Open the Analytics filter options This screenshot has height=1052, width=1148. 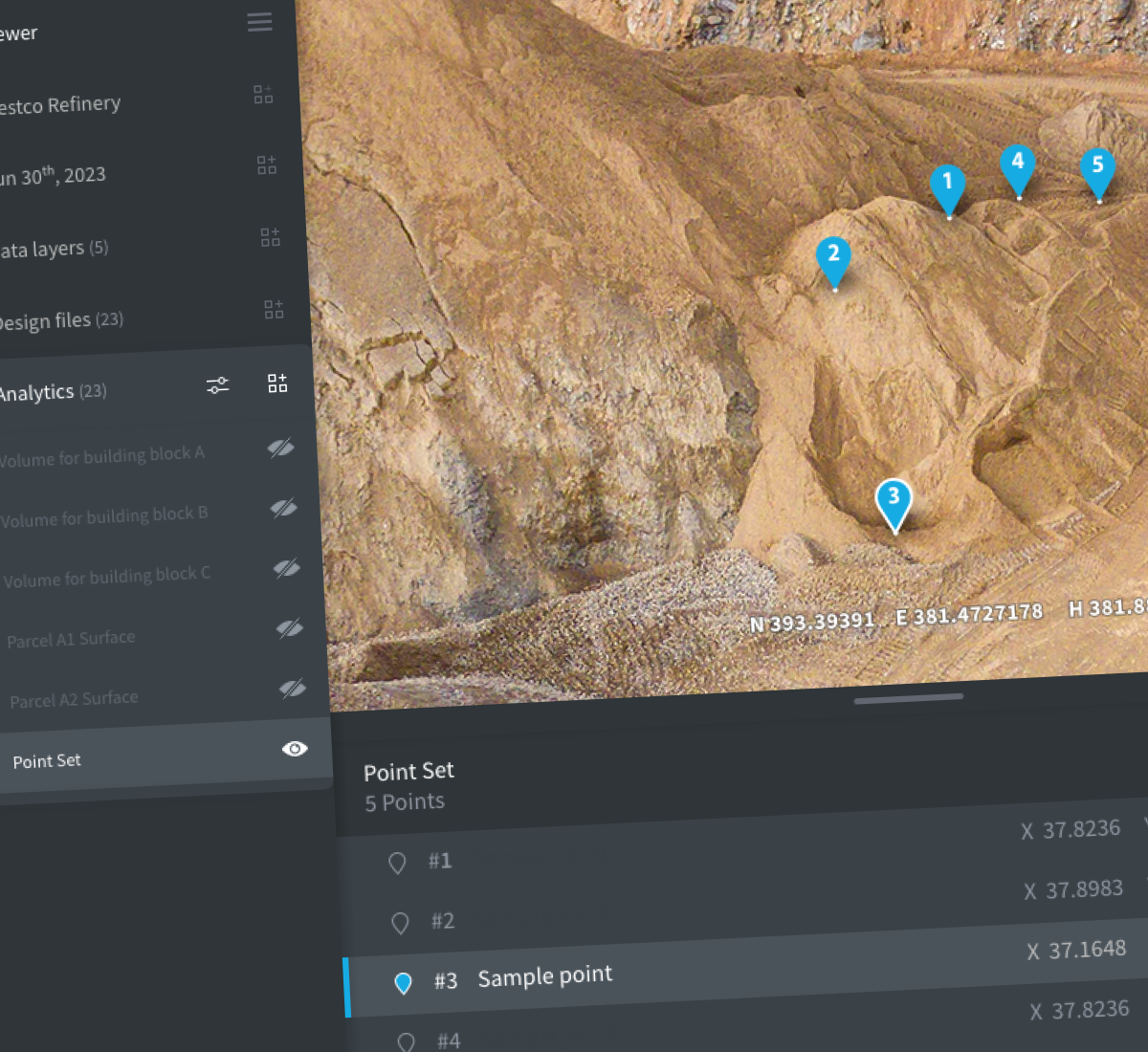pos(217,385)
